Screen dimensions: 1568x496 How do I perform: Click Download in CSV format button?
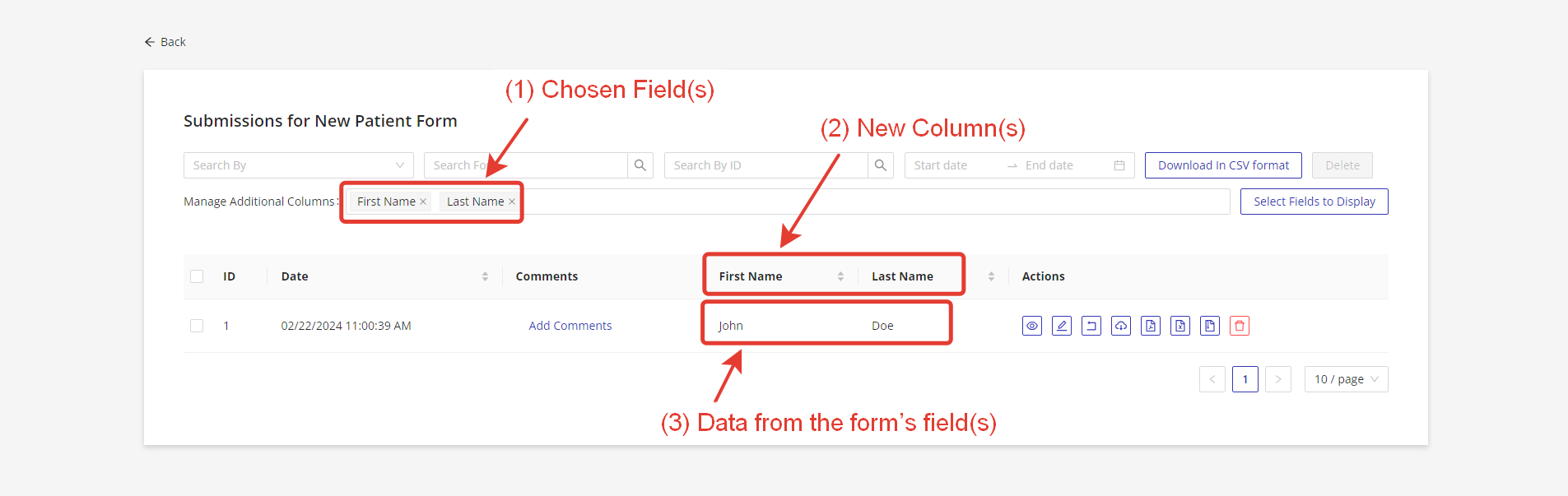(1223, 165)
